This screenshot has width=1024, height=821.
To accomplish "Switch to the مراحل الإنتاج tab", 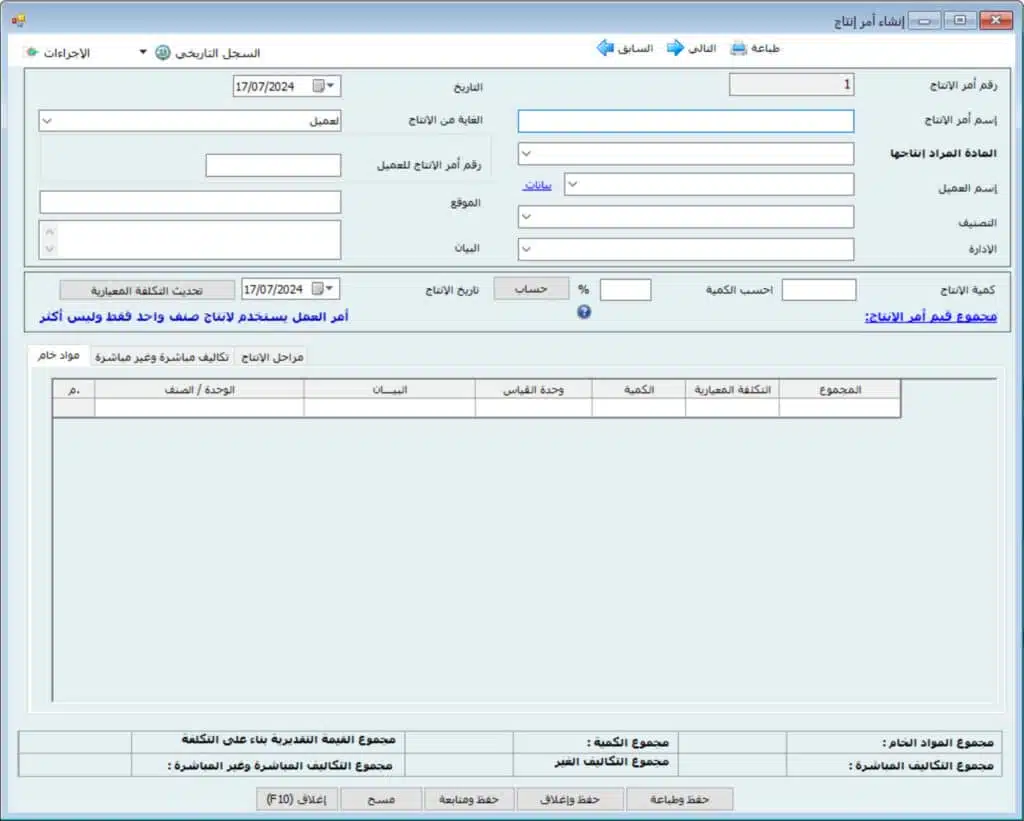I will 273,357.
